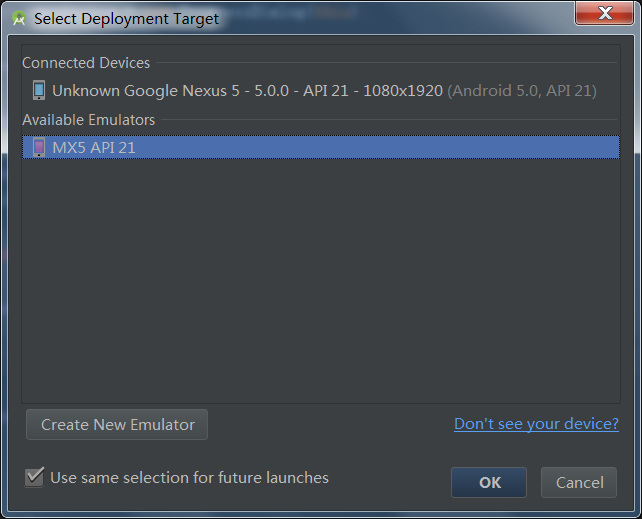
Task: Cancel the deployment target dialog
Action: coord(579,482)
